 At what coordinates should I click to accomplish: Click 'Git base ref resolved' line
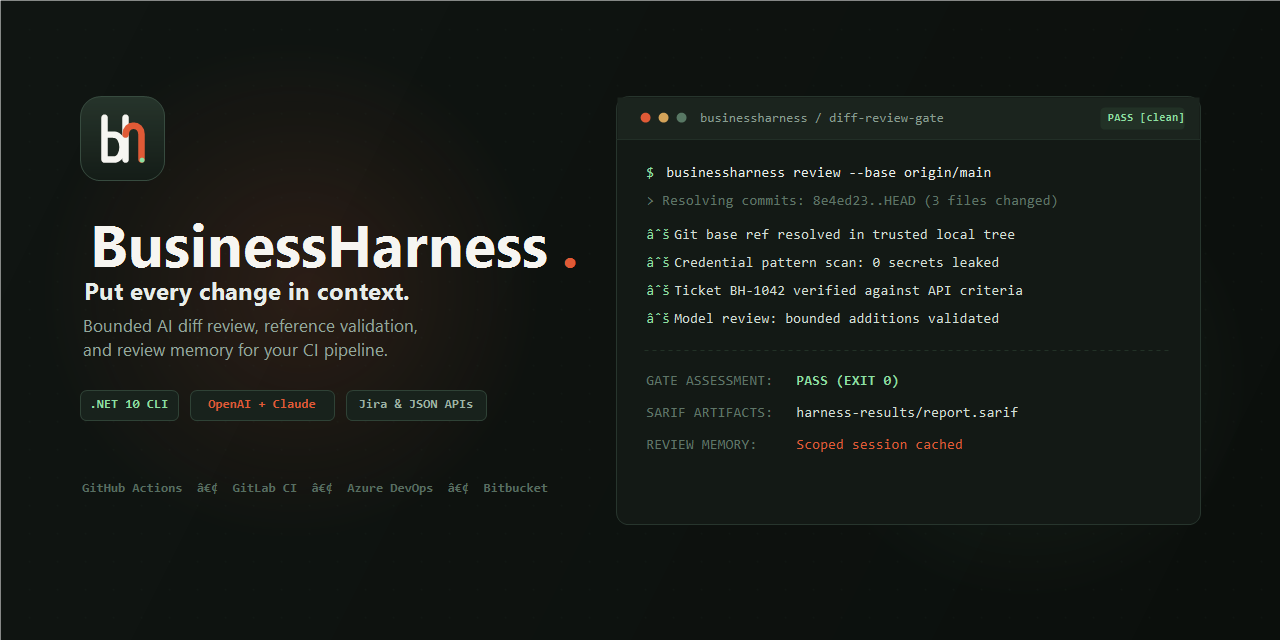click(x=830, y=235)
